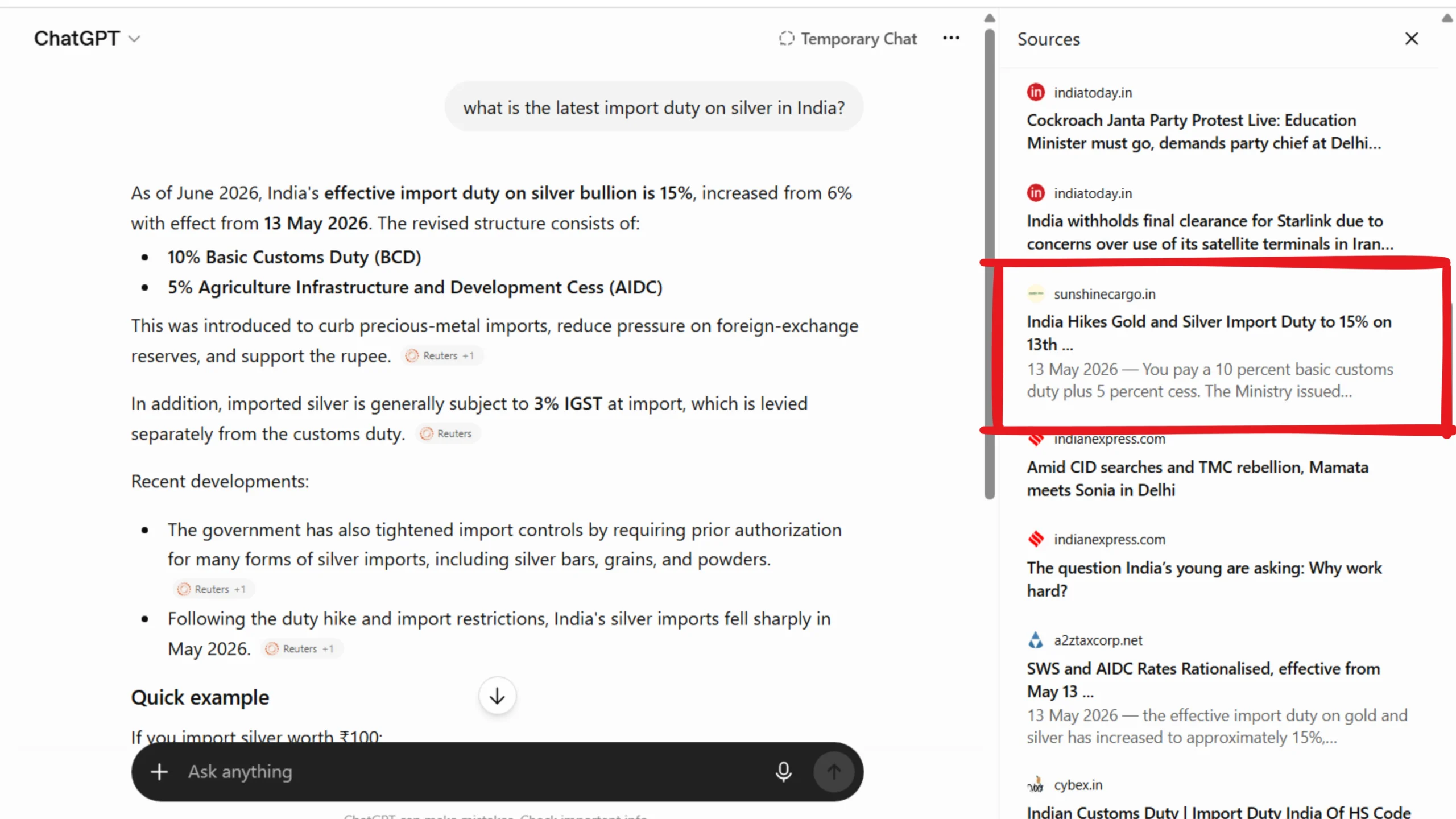Click the scroll-to-bottom arrow button

tap(497, 696)
